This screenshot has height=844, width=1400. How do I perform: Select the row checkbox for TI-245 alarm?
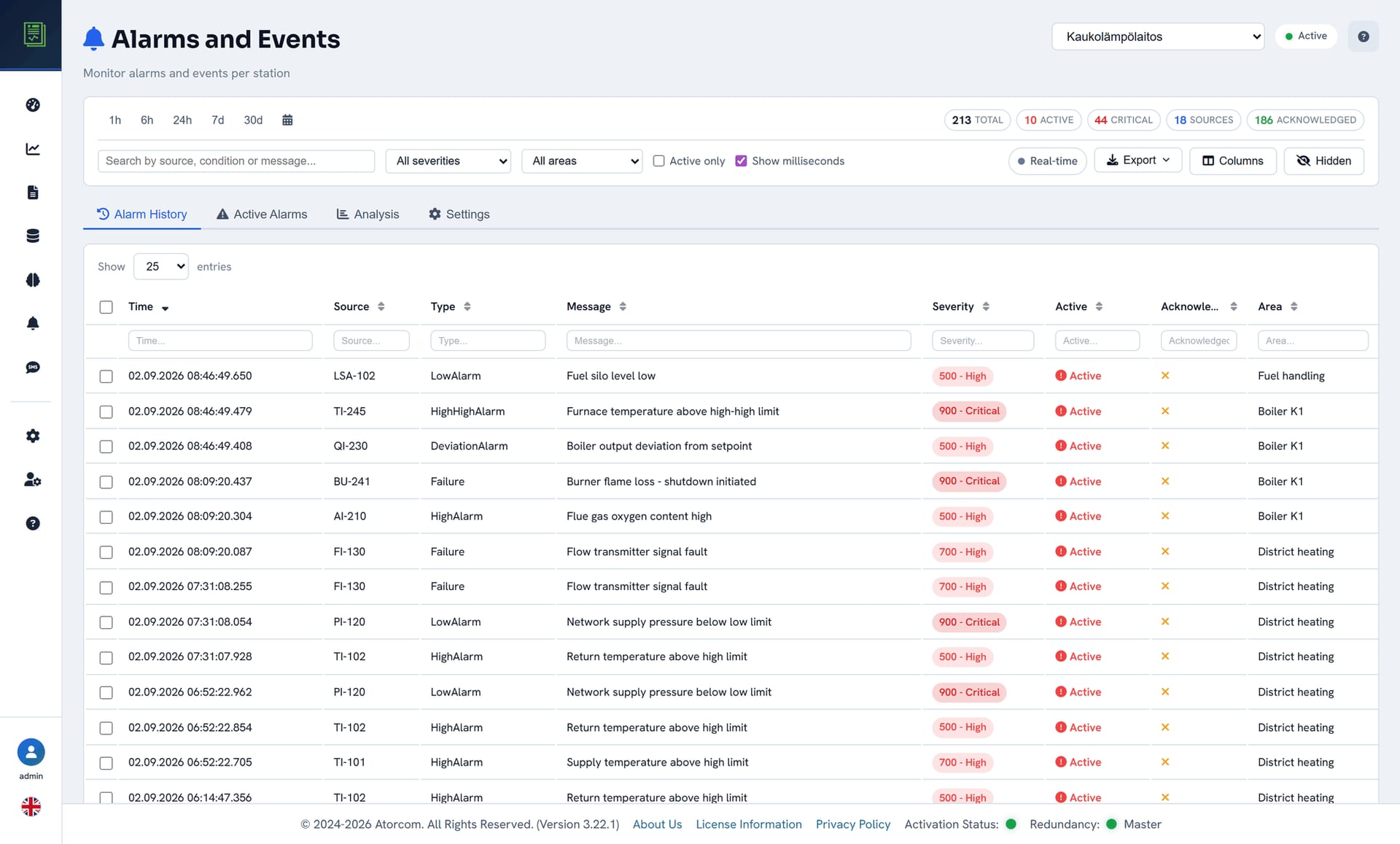point(106,412)
